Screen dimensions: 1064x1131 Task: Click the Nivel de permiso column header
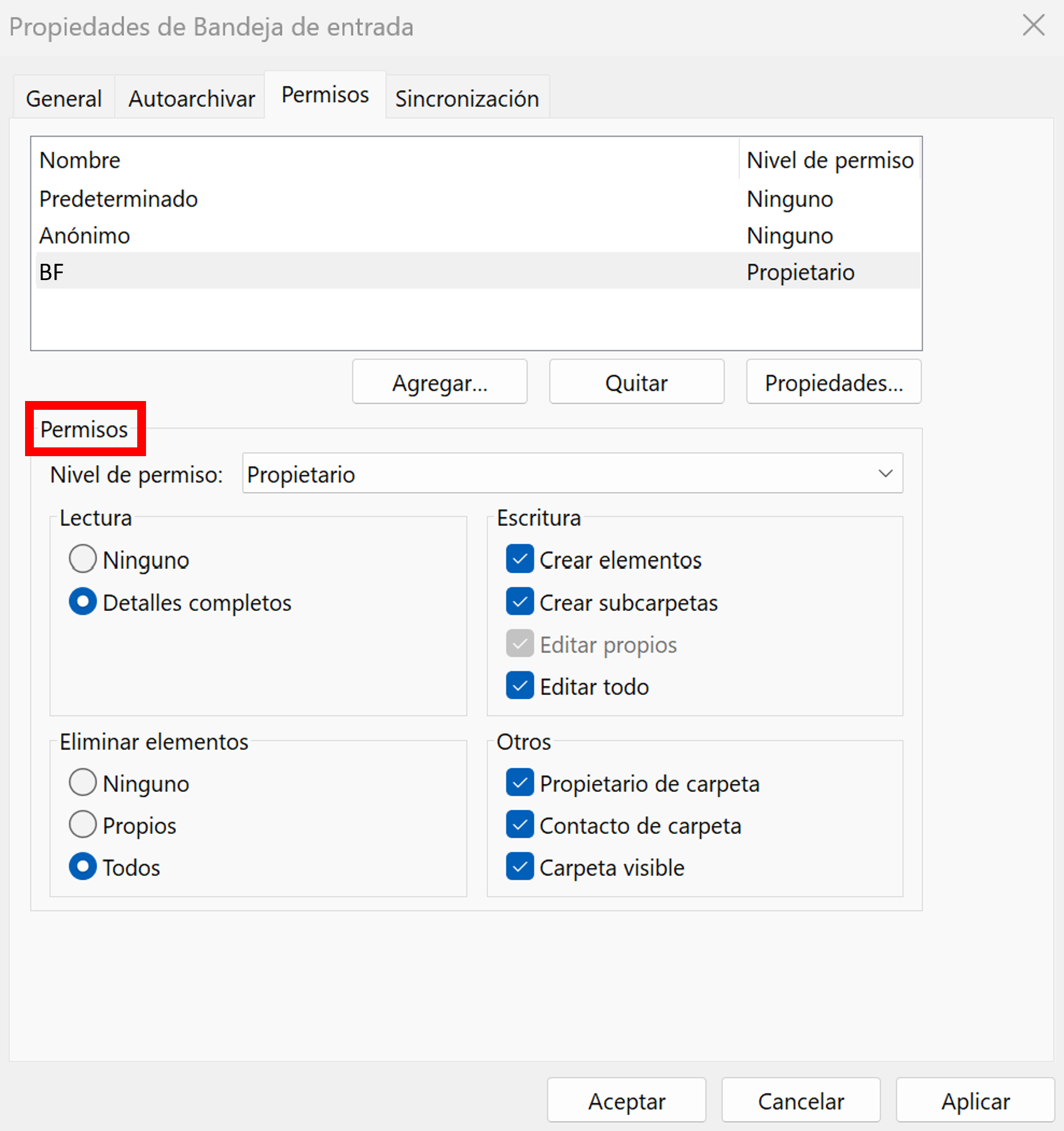[830, 160]
